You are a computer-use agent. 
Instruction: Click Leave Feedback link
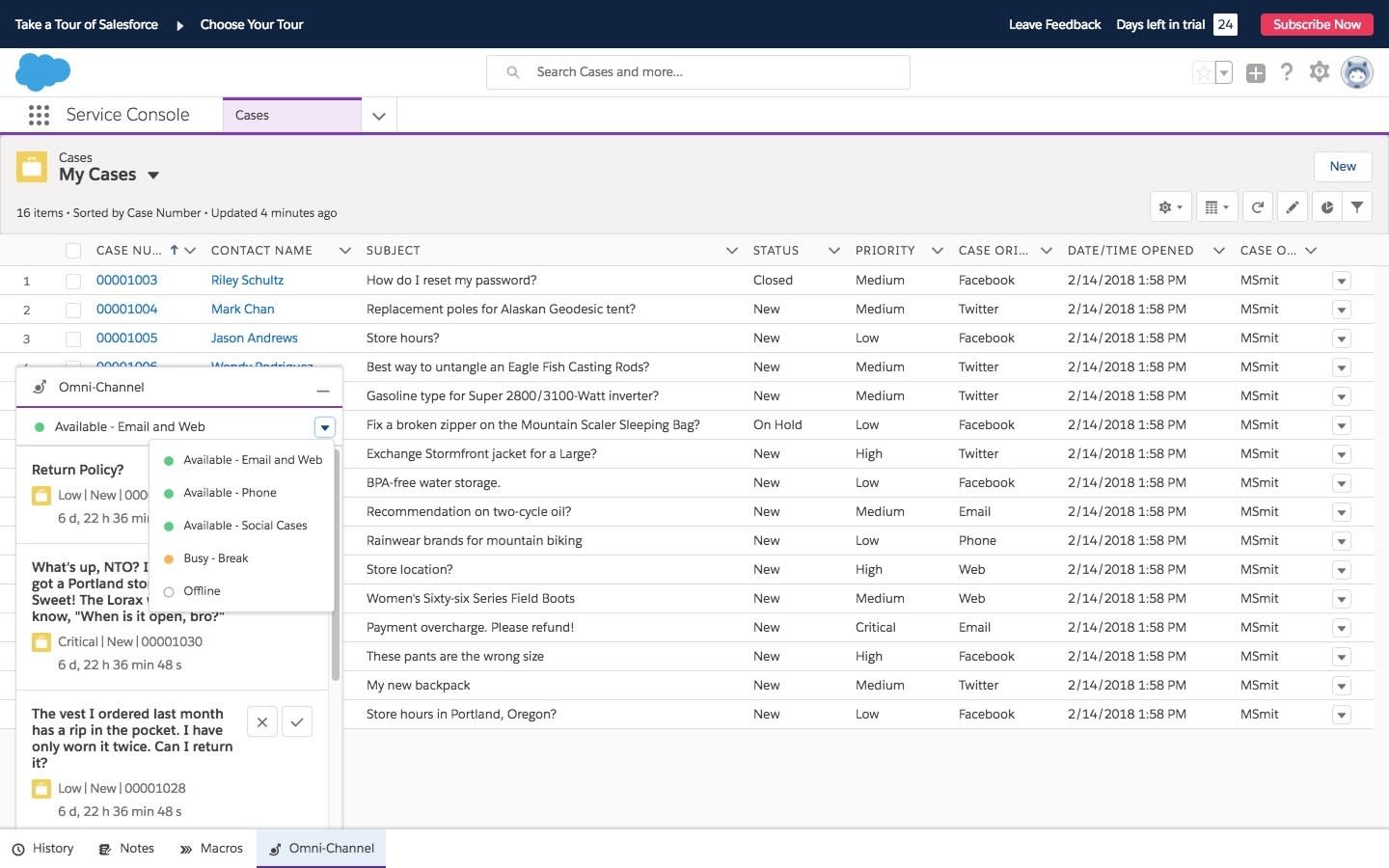click(x=1054, y=25)
